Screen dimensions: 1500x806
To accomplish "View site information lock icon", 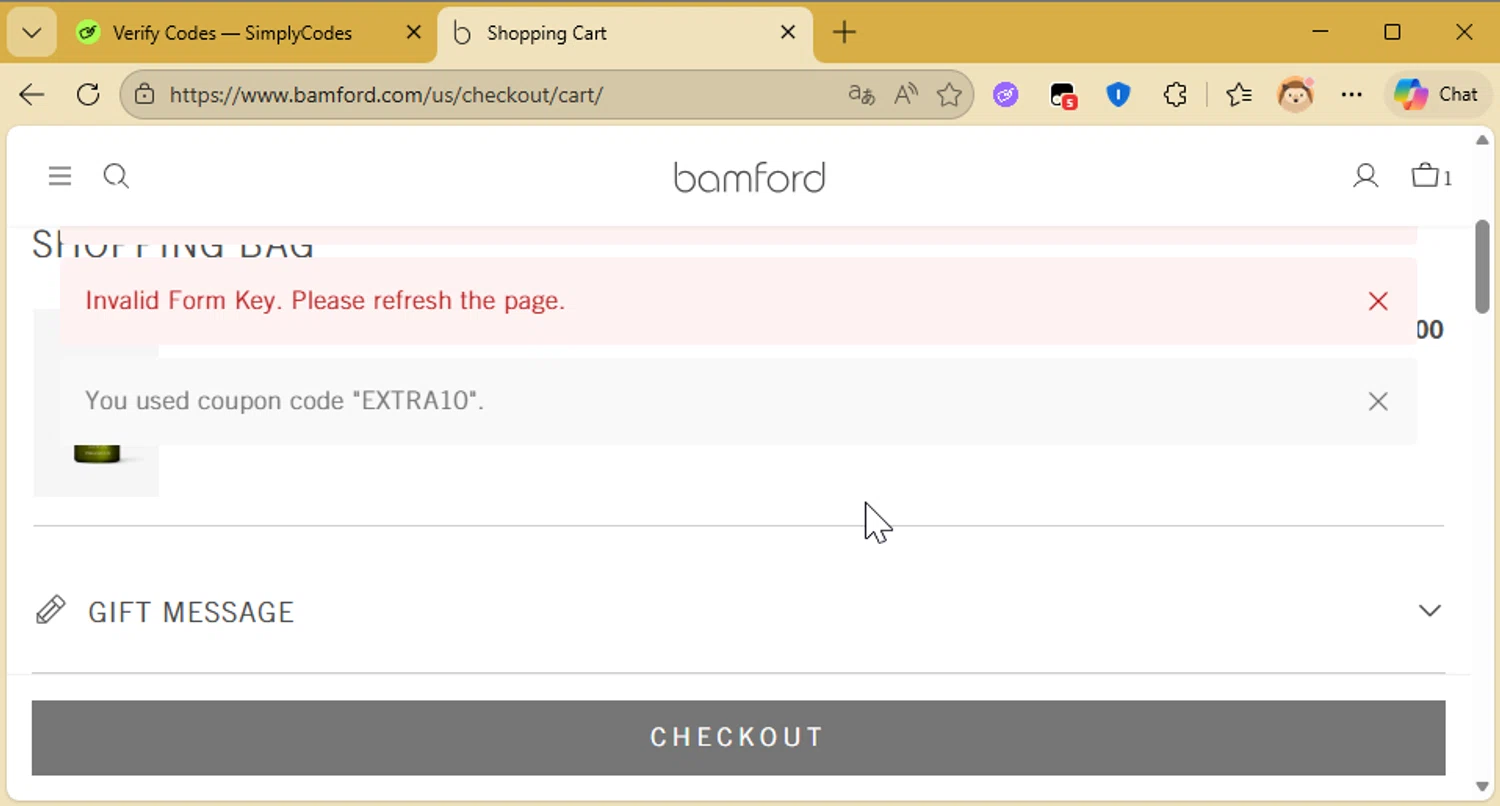I will pyautogui.click(x=145, y=95).
